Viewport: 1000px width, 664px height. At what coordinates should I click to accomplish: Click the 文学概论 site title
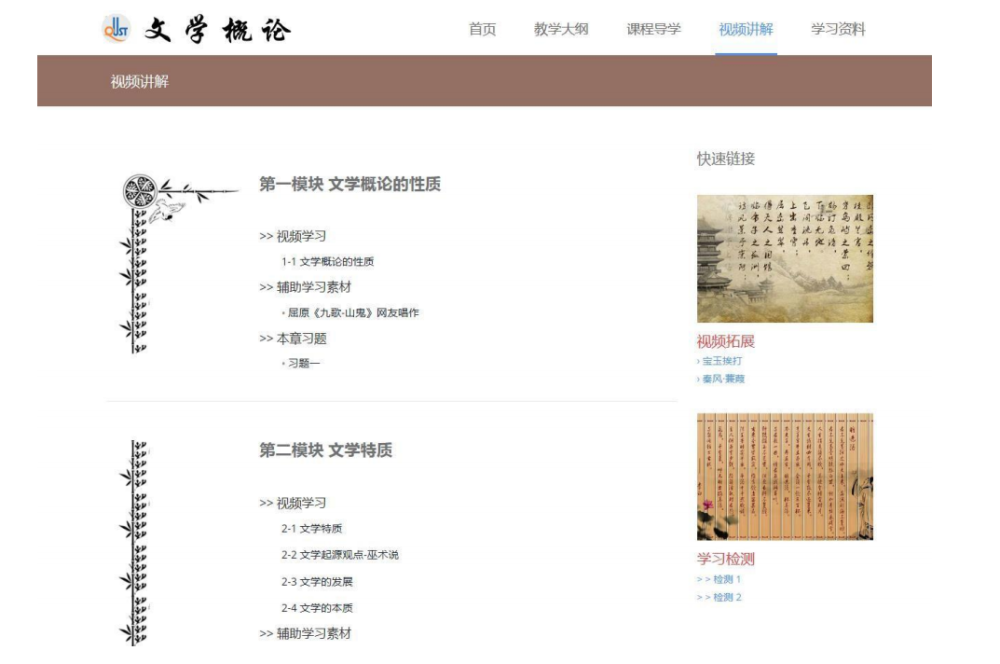(x=217, y=30)
